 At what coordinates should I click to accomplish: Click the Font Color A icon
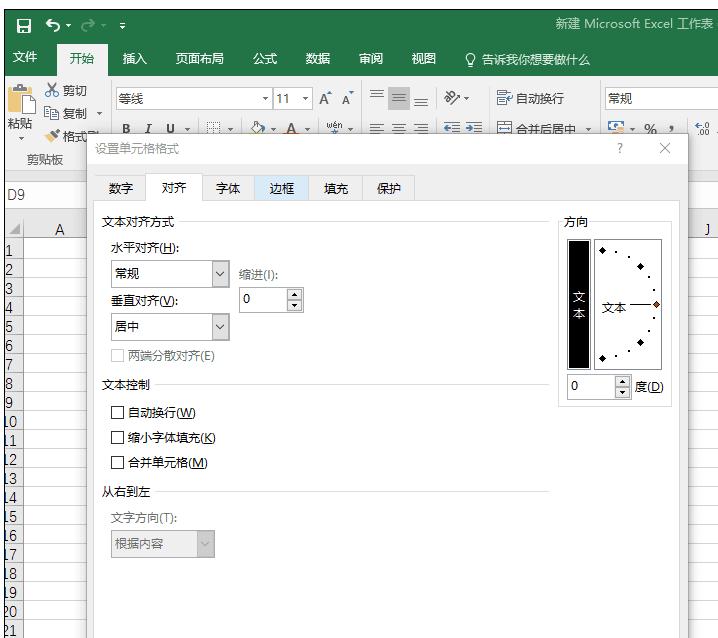pyautogui.click(x=291, y=128)
